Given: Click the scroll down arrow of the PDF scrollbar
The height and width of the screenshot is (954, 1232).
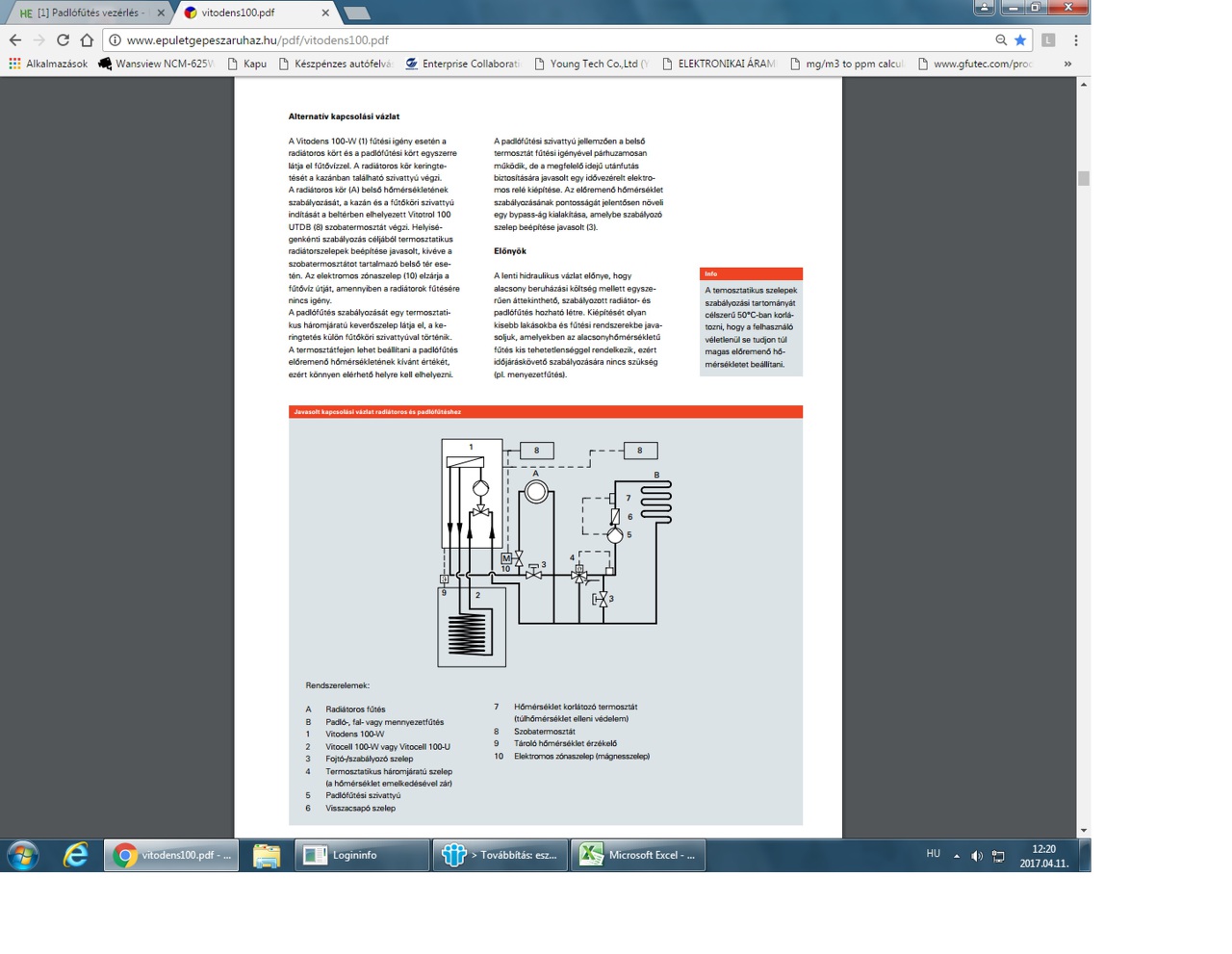Looking at the screenshot, I should click(x=1084, y=830).
